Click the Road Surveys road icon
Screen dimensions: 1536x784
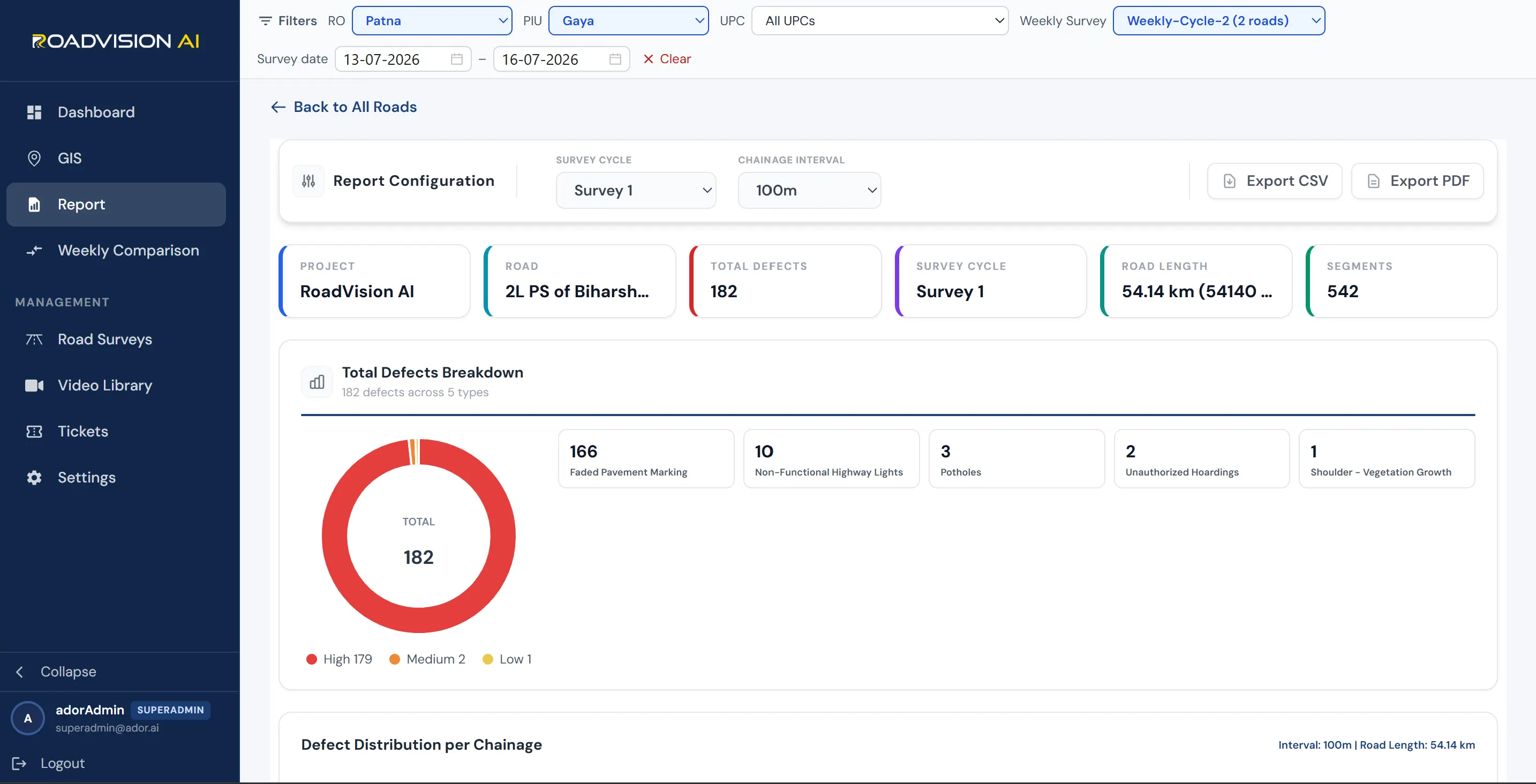click(34, 339)
